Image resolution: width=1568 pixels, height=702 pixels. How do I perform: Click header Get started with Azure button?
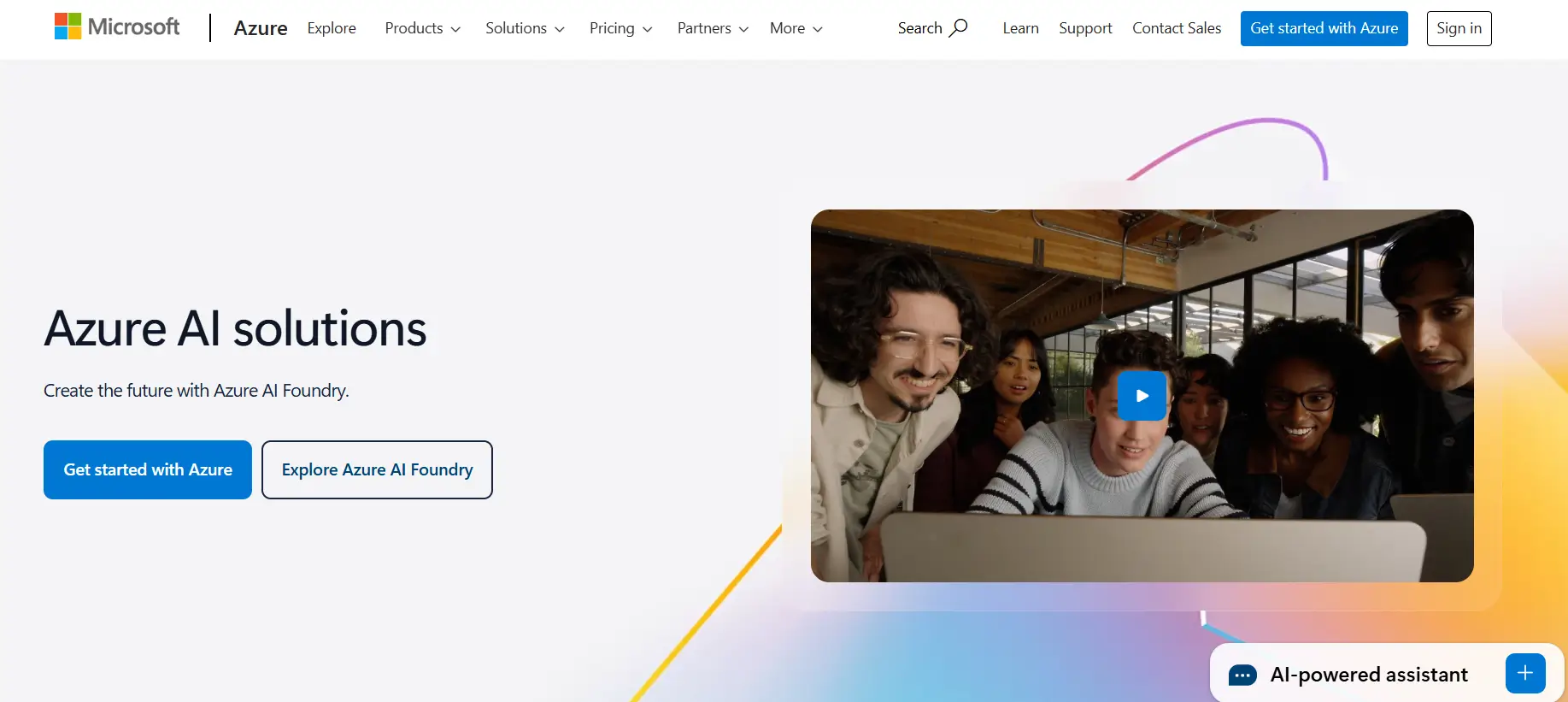point(1324,28)
